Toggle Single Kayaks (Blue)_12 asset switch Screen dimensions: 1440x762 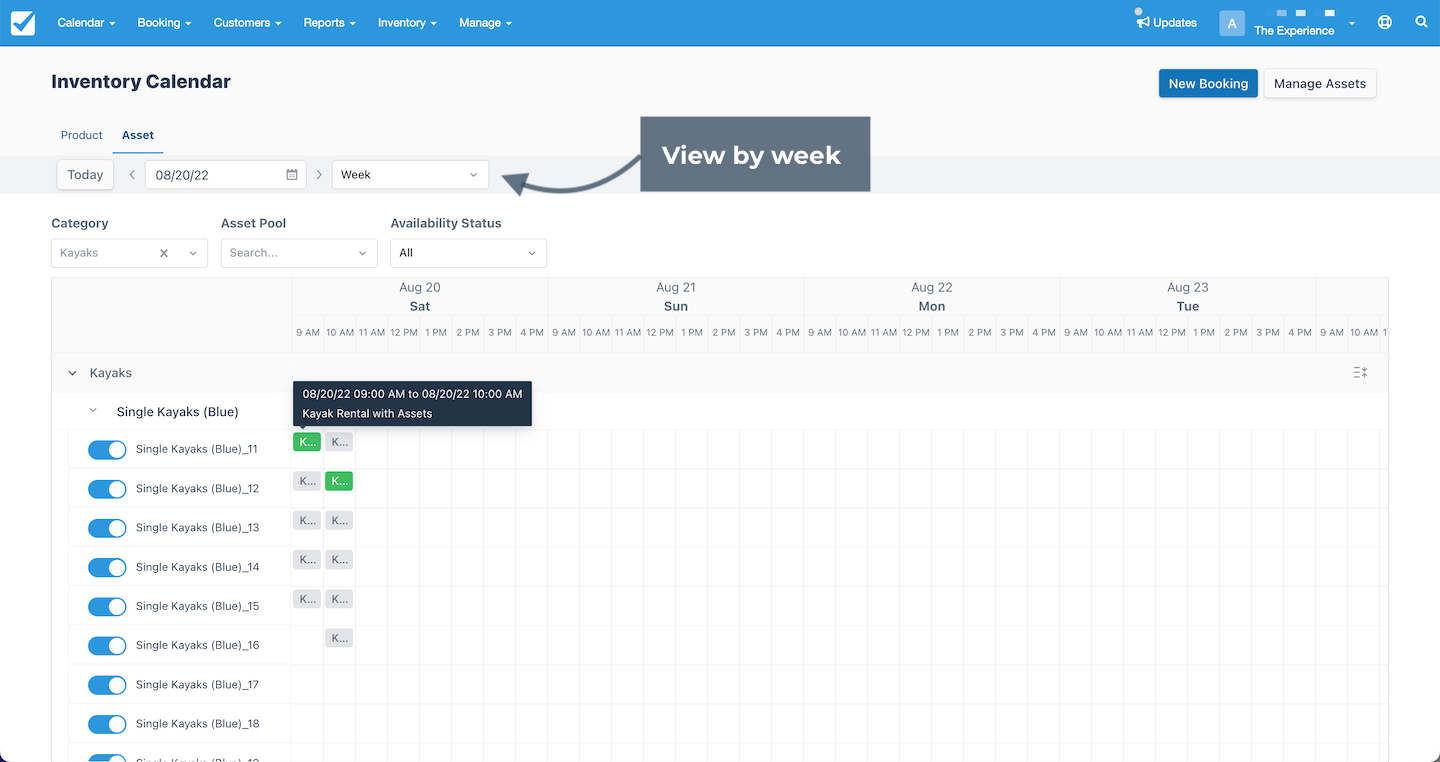tap(107, 489)
